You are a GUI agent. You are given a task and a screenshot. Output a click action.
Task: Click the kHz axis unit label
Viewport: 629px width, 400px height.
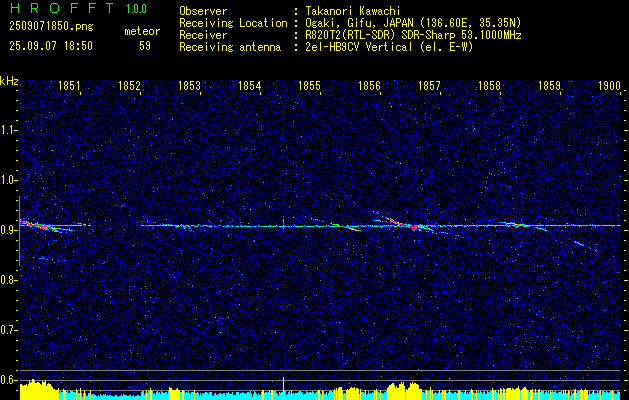click(9, 81)
